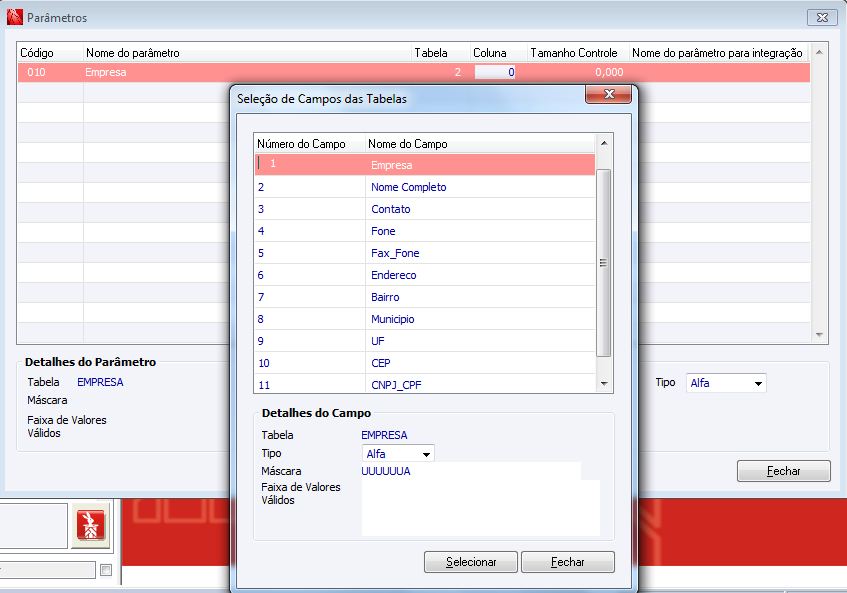Click the Coluna cell with value 0
847x593 pixels.
click(x=495, y=72)
